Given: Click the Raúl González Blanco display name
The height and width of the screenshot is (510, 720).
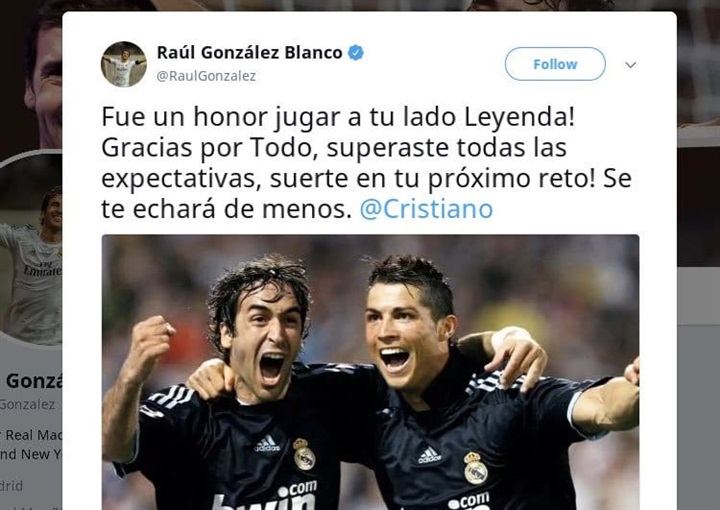Looking at the screenshot, I should (x=249, y=52).
